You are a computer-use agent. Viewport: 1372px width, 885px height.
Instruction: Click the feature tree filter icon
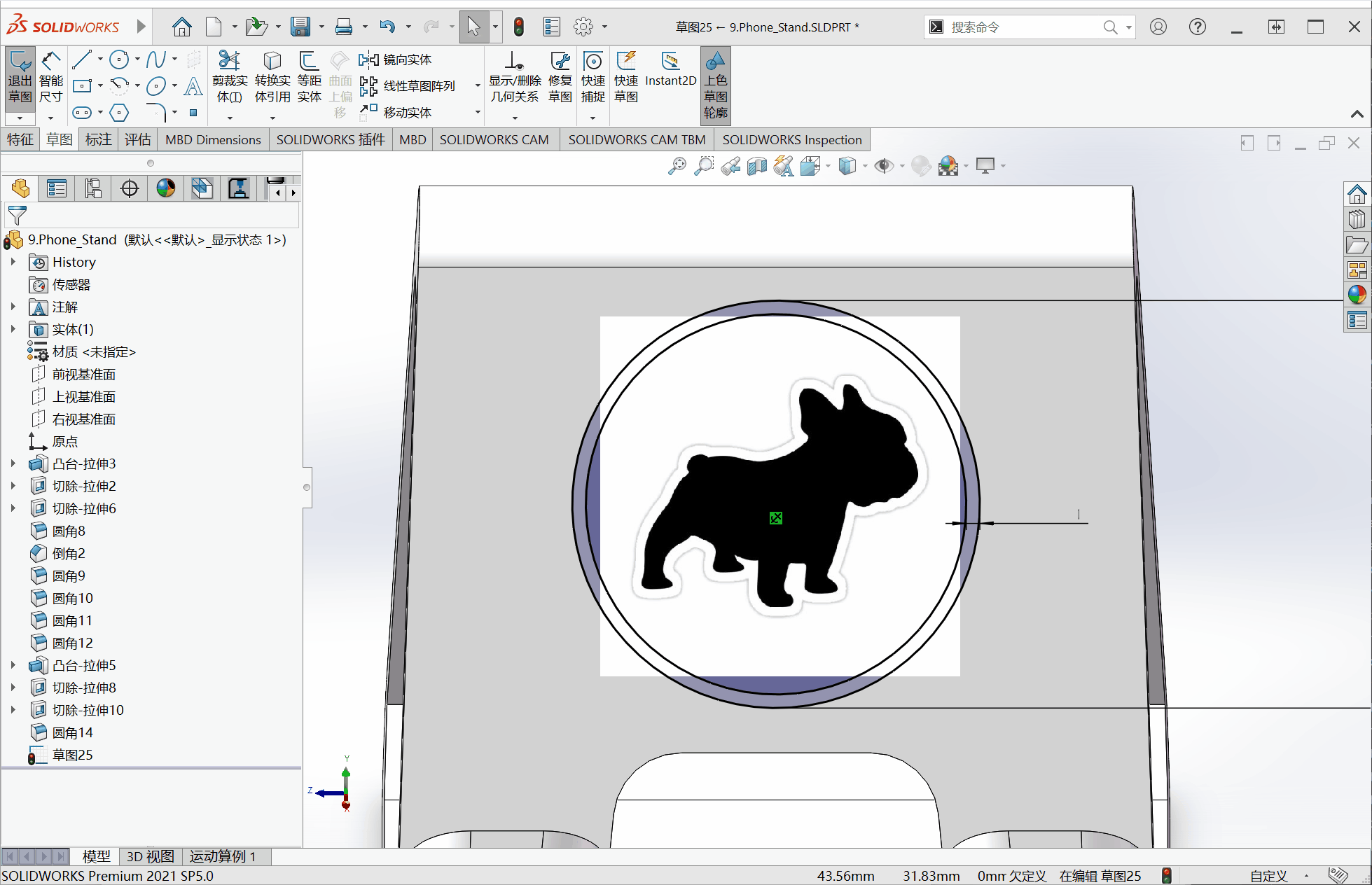pyautogui.click(x=17, y=216)
